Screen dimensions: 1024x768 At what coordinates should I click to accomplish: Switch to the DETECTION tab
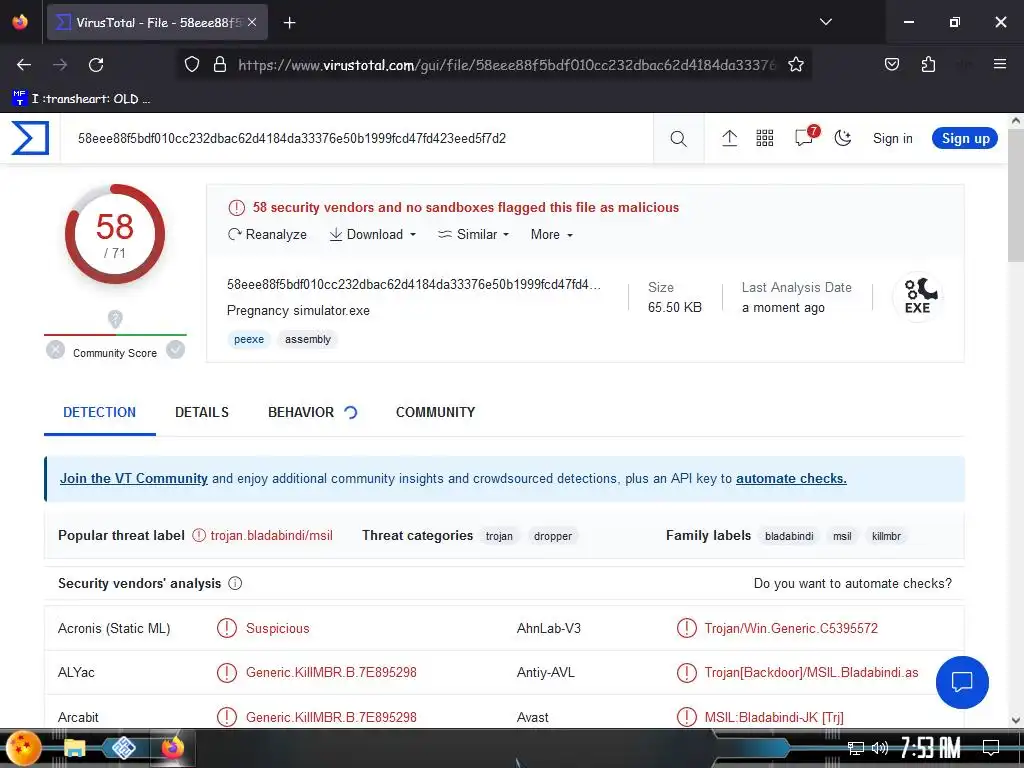(99, 413)
